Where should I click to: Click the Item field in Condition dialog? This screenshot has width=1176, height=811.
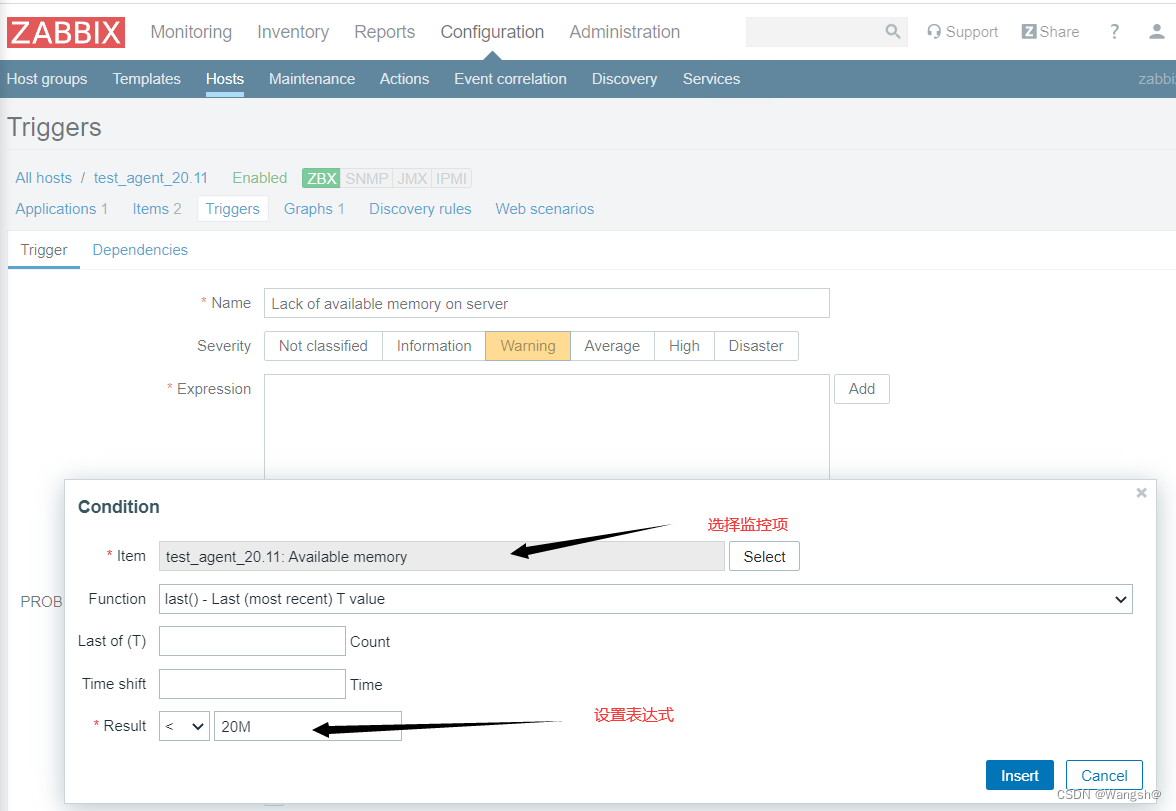(x=442, y=556)
